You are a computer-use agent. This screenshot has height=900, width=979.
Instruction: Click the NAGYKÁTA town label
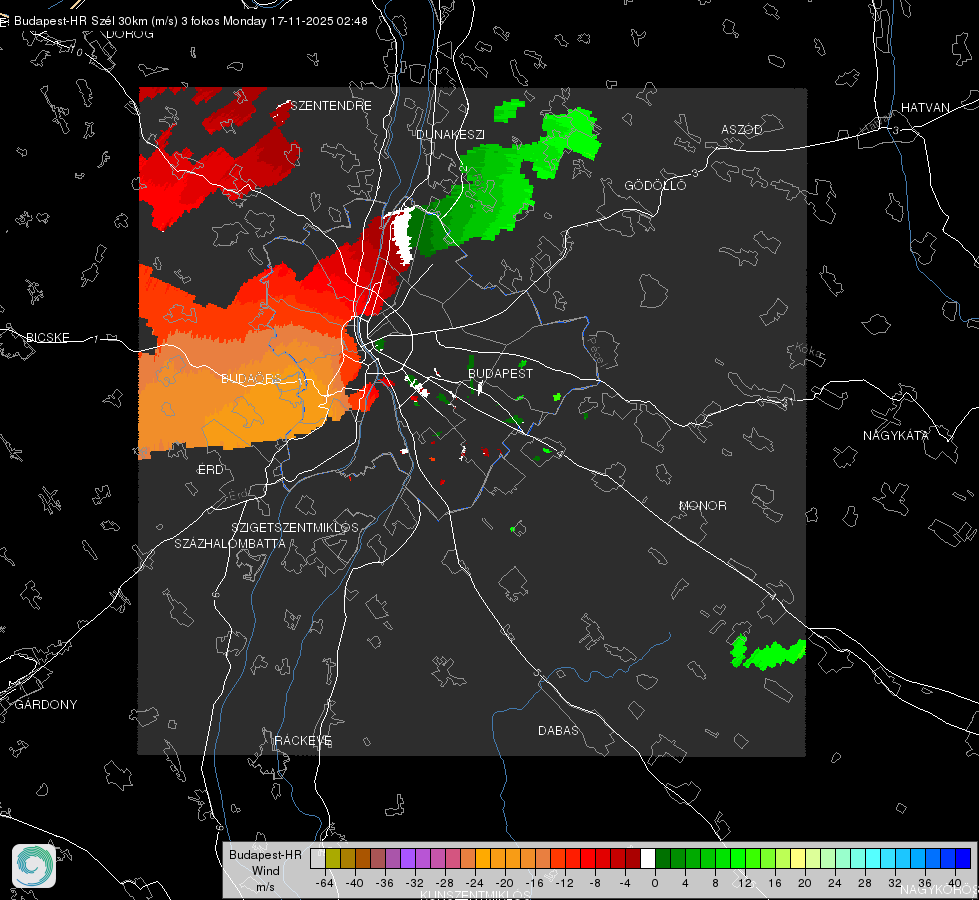895,435
